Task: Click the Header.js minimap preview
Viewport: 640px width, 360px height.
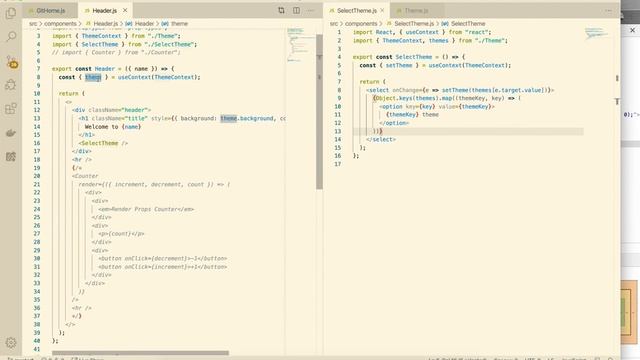Action: click(300, 45)
